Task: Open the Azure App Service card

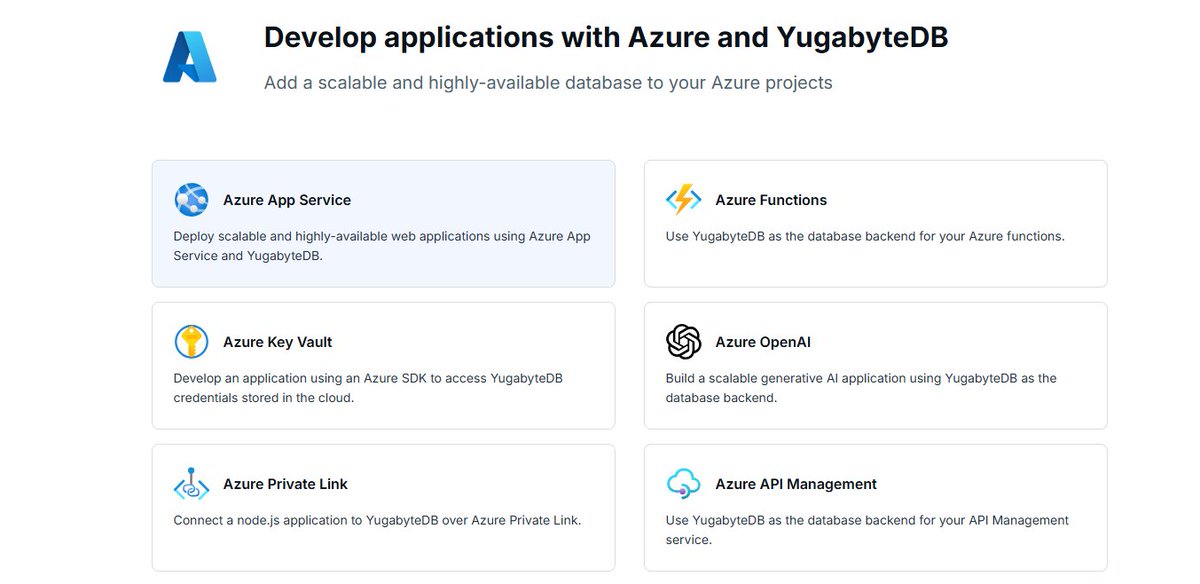Action: click(383, 223)
